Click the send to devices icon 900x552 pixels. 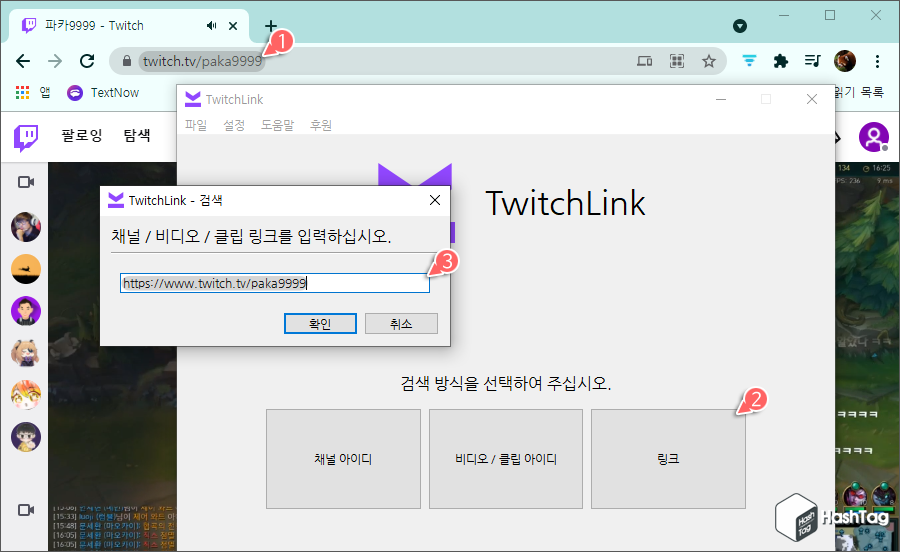pos(645,61)
